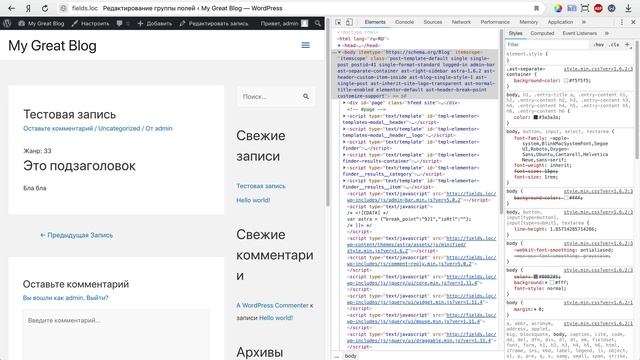Toggle the :hov element state panel
Viewport: 640px width, 360px height.
tap(599, 44)
